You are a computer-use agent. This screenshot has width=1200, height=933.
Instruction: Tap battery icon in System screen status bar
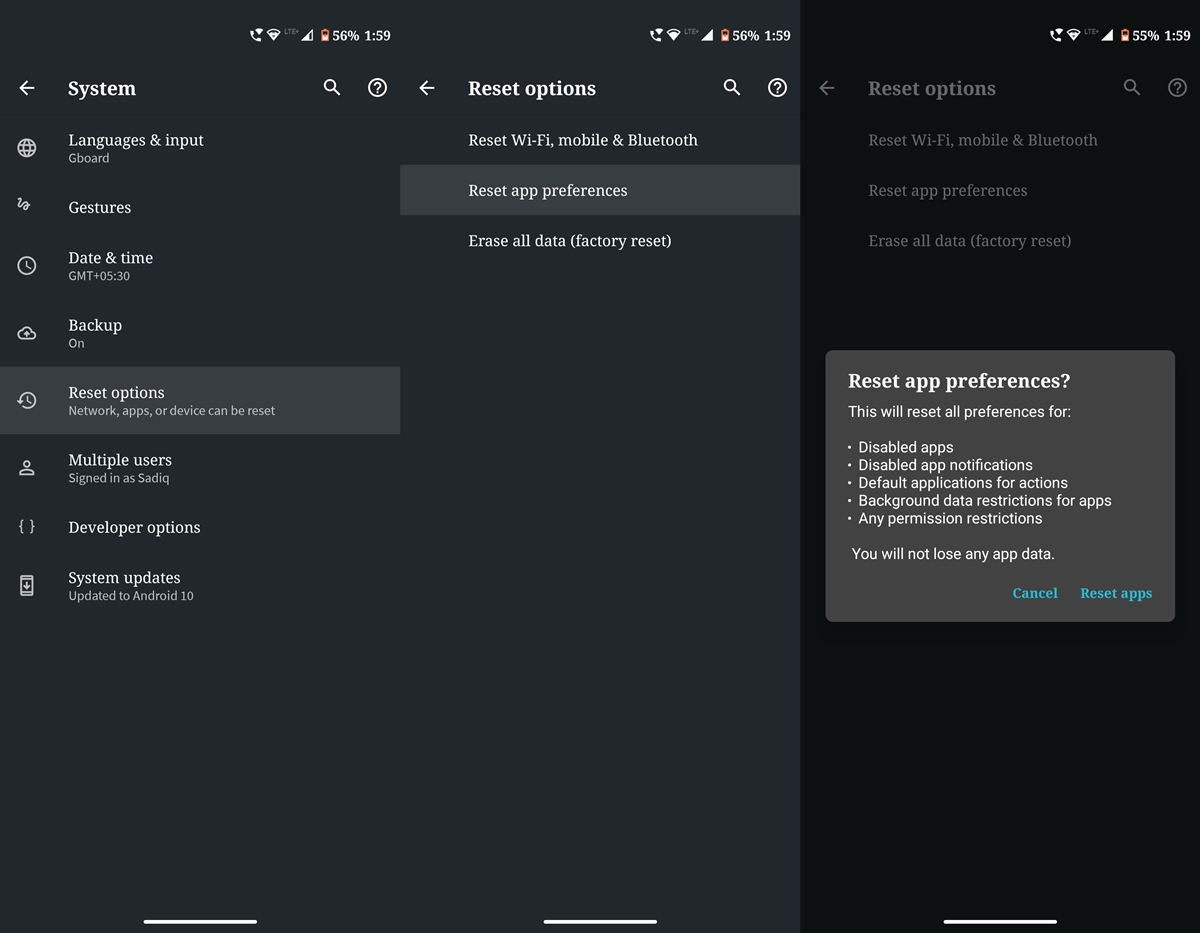pyautogui.click(x=324, y=35)
